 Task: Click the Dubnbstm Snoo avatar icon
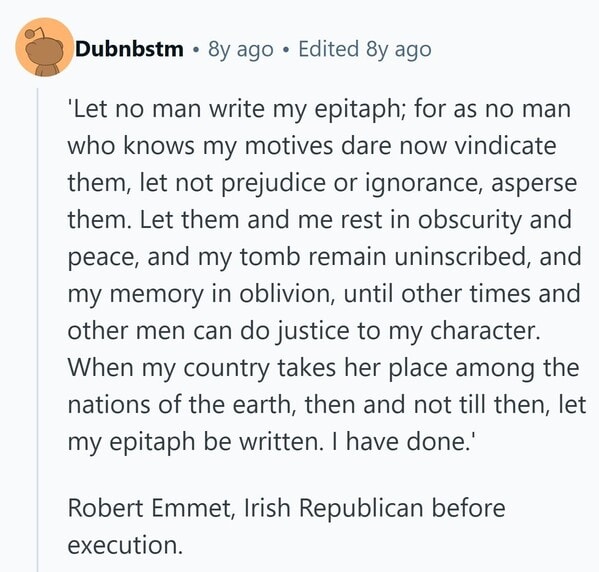tap(44, 47)
